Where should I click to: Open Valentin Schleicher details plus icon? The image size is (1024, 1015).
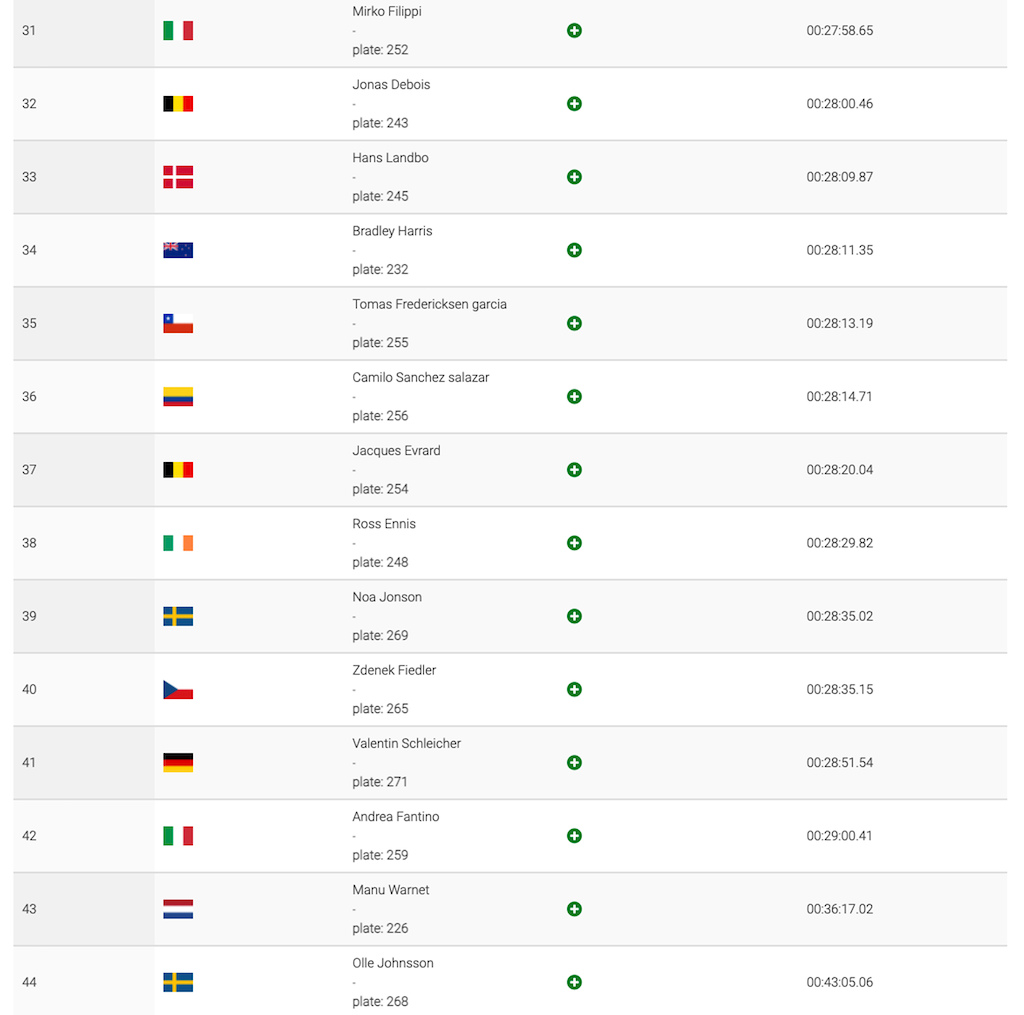(574, 762)
